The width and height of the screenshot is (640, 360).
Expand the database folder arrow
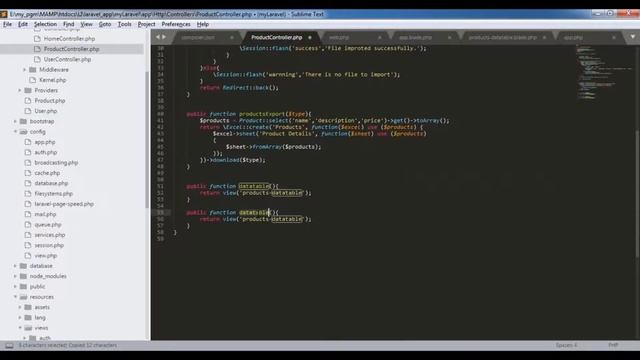click(x=15, y=266)
